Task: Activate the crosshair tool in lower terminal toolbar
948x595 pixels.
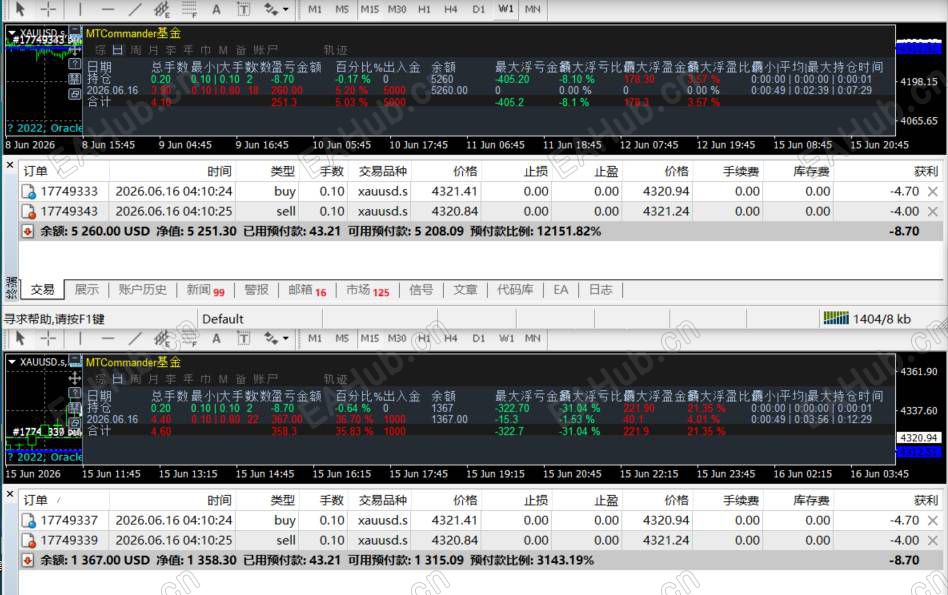Action: (x=48, y=338)
